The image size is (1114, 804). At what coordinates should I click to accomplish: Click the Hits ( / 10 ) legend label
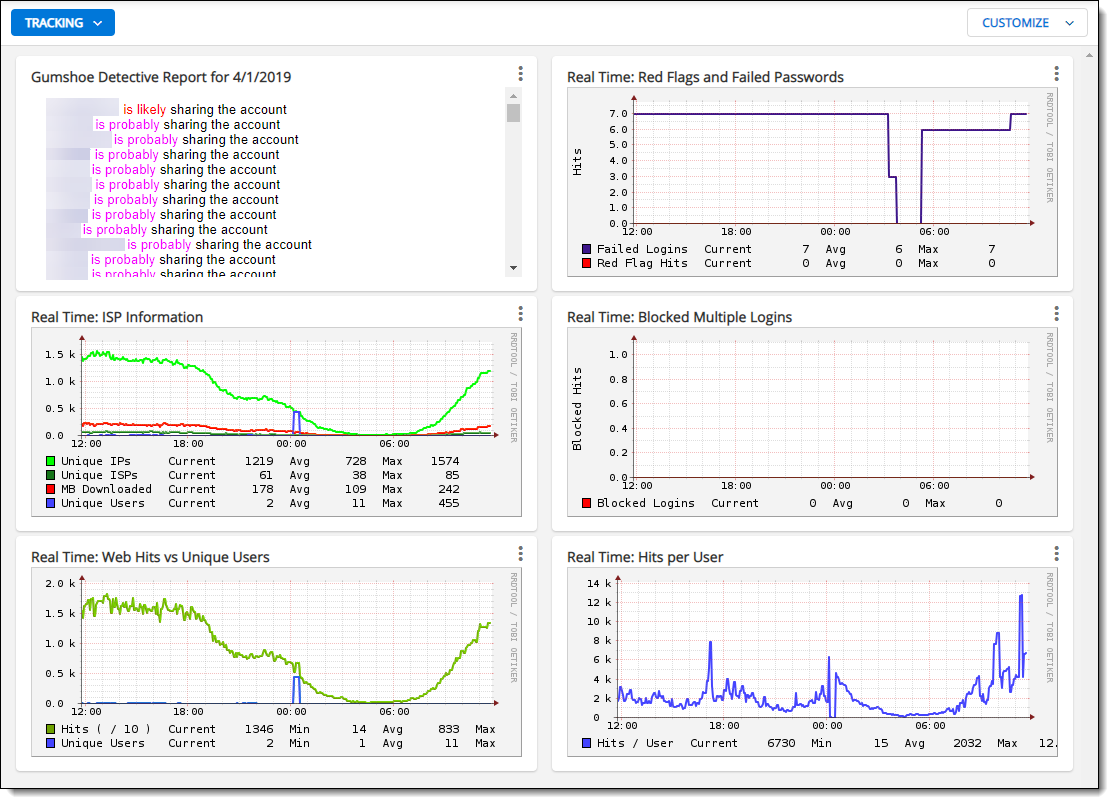[106, 729]
